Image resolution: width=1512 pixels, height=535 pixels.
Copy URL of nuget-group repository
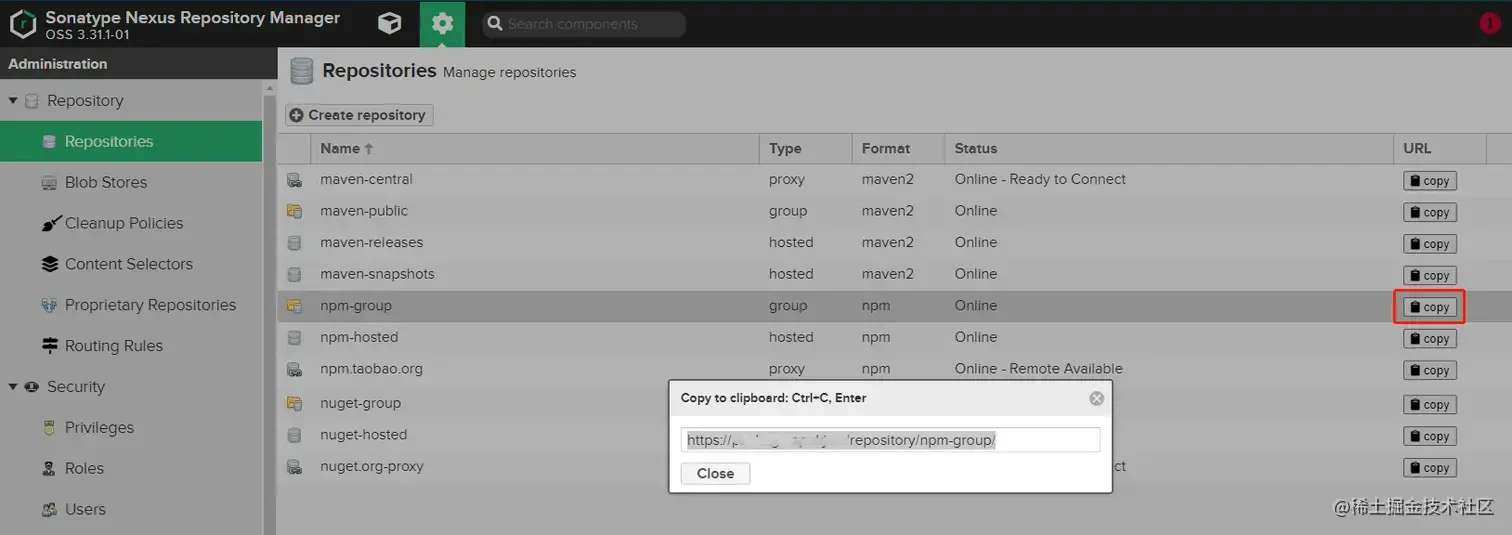1430,405
